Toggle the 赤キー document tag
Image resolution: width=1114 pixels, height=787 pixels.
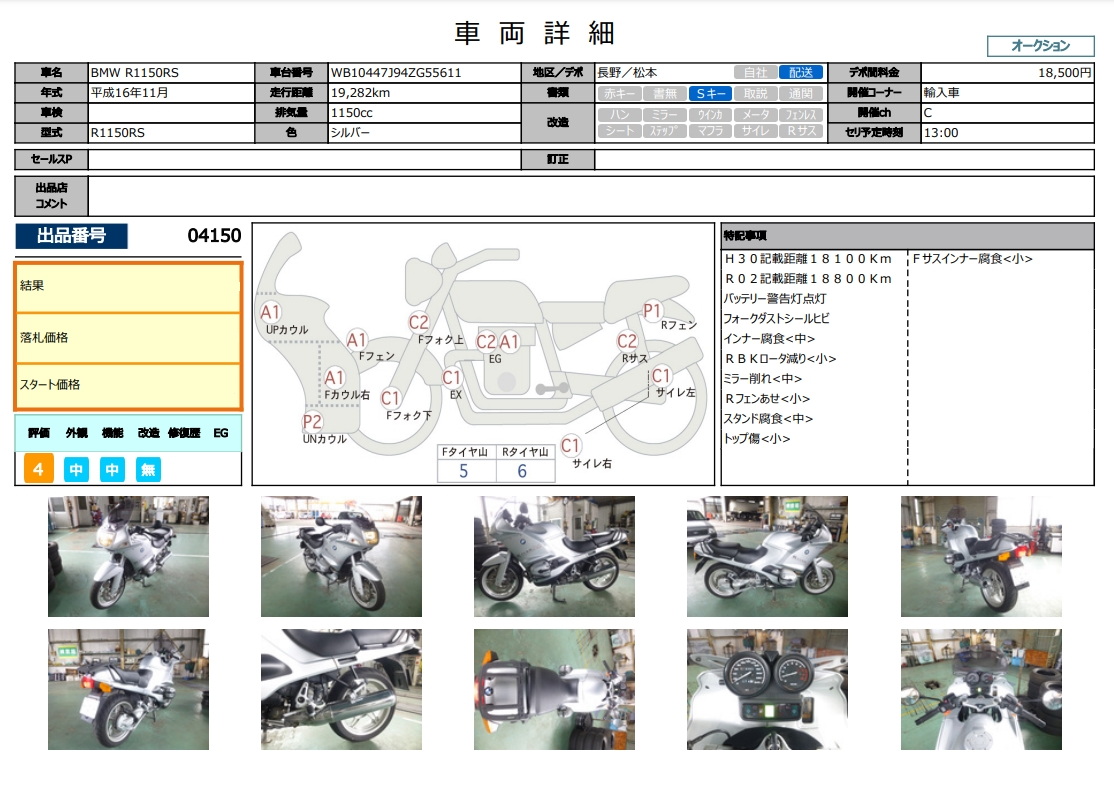tap(617, 93)
